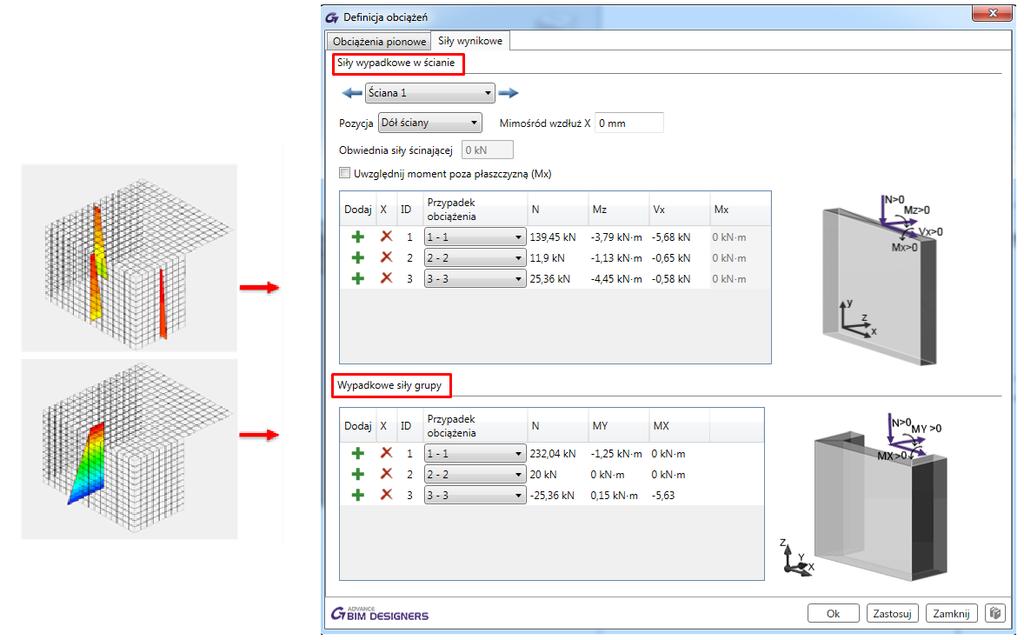Go to next wall with right arrow
This screenshot has width=1024, height=640.
(508, 93)
